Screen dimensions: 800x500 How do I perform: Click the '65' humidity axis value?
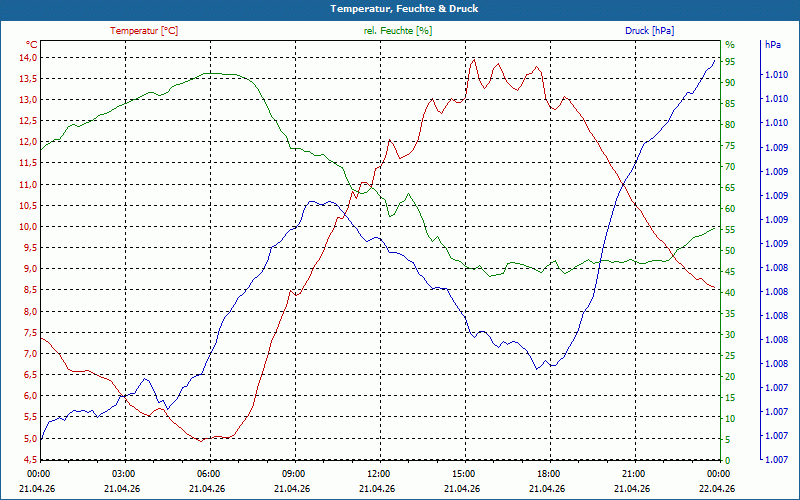point(730,188)
